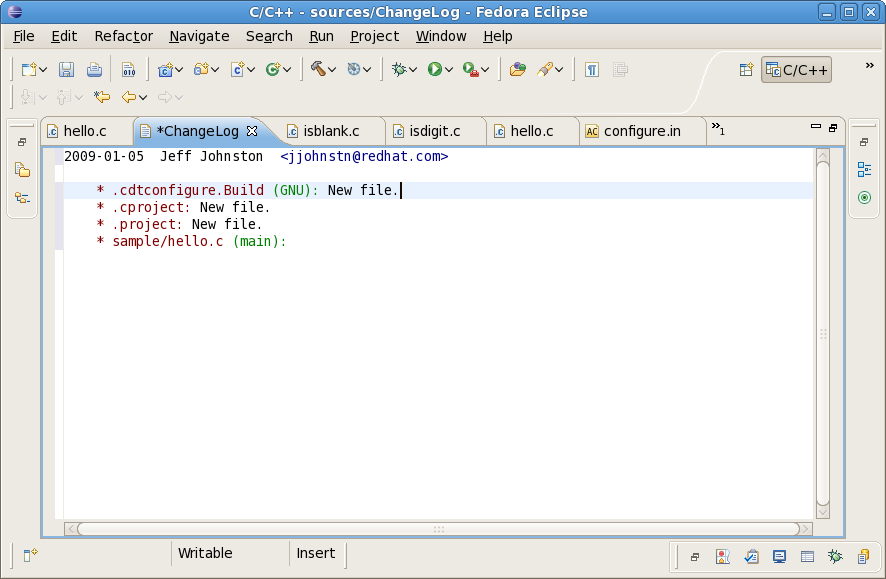The height and width of the screenshot is (579, 886).
Task: Open the bookmarks fast view icon with red marker
Action: pos(723,556)
